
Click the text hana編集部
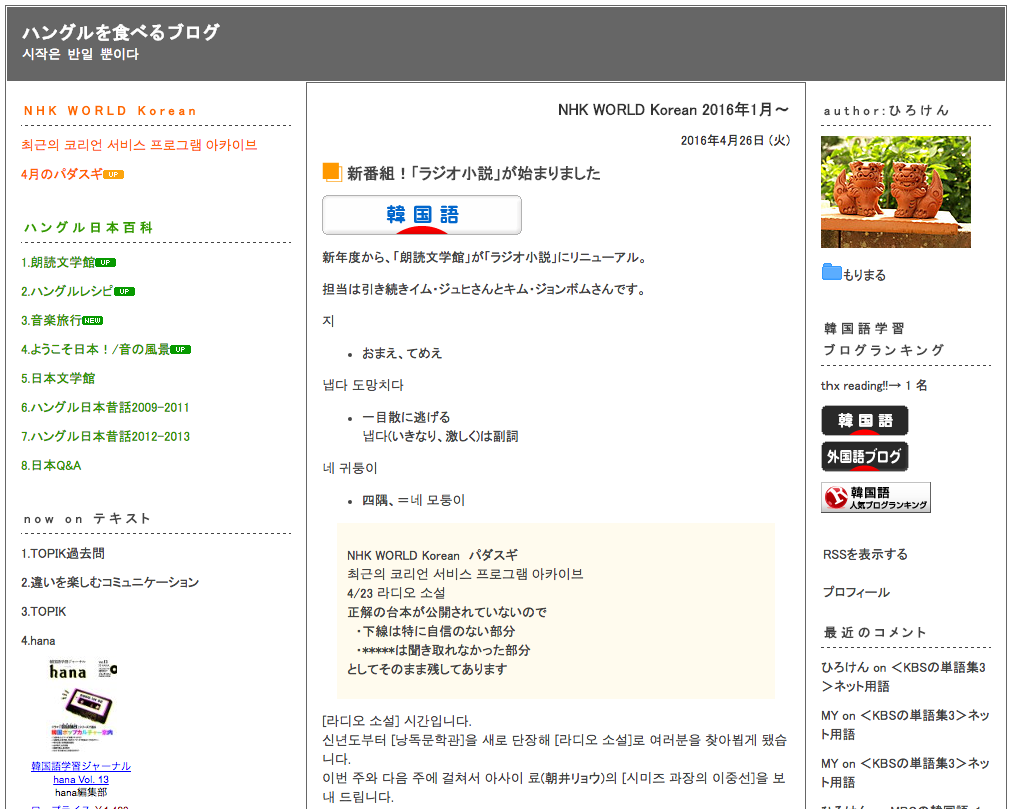tap(81, 793)
